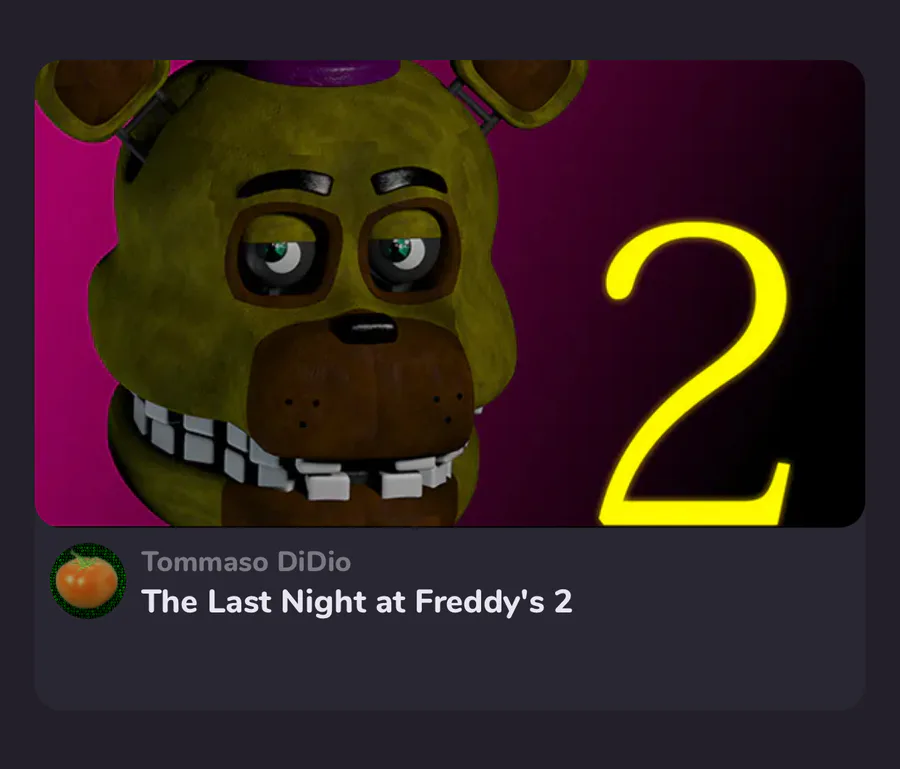Click the word Freddy's in the title
Image resolution: width=900 pixels, height=769 pixels.
pyautogui.click(x=480, y=601)
